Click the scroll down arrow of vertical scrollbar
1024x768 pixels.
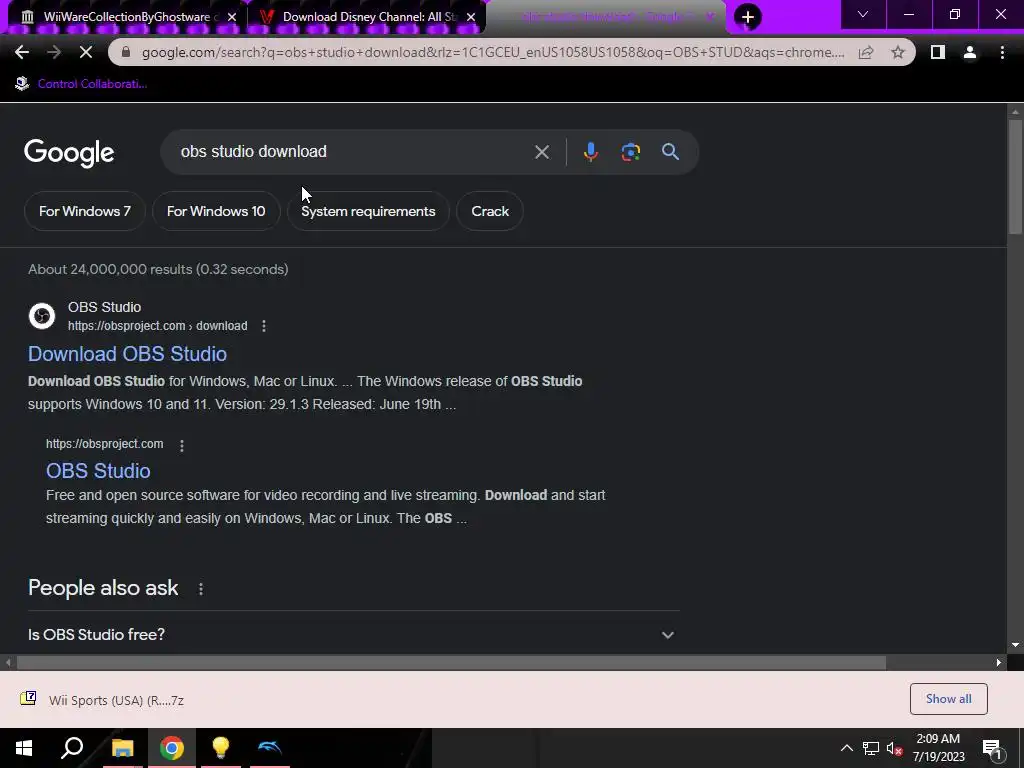[x=1015, y=645]
